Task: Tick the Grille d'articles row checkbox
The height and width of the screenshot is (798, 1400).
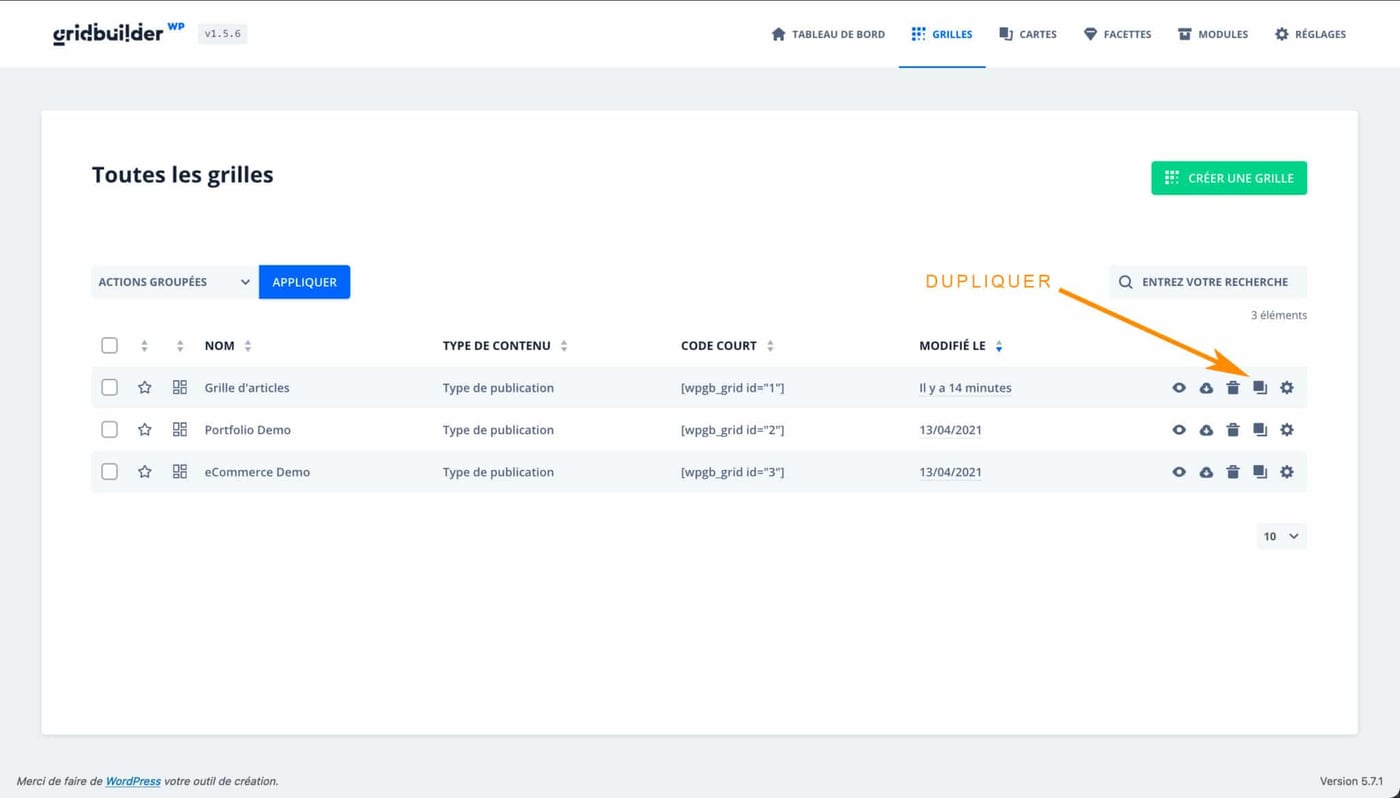Action: tap(110, 388)
